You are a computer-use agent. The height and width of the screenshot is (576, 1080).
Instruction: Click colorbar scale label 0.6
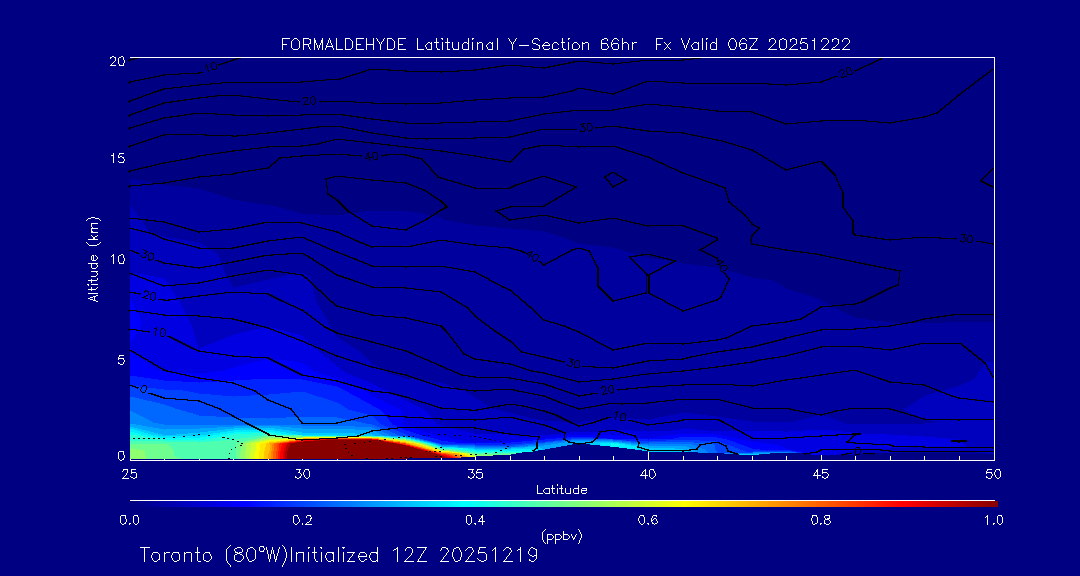point(648,520)
